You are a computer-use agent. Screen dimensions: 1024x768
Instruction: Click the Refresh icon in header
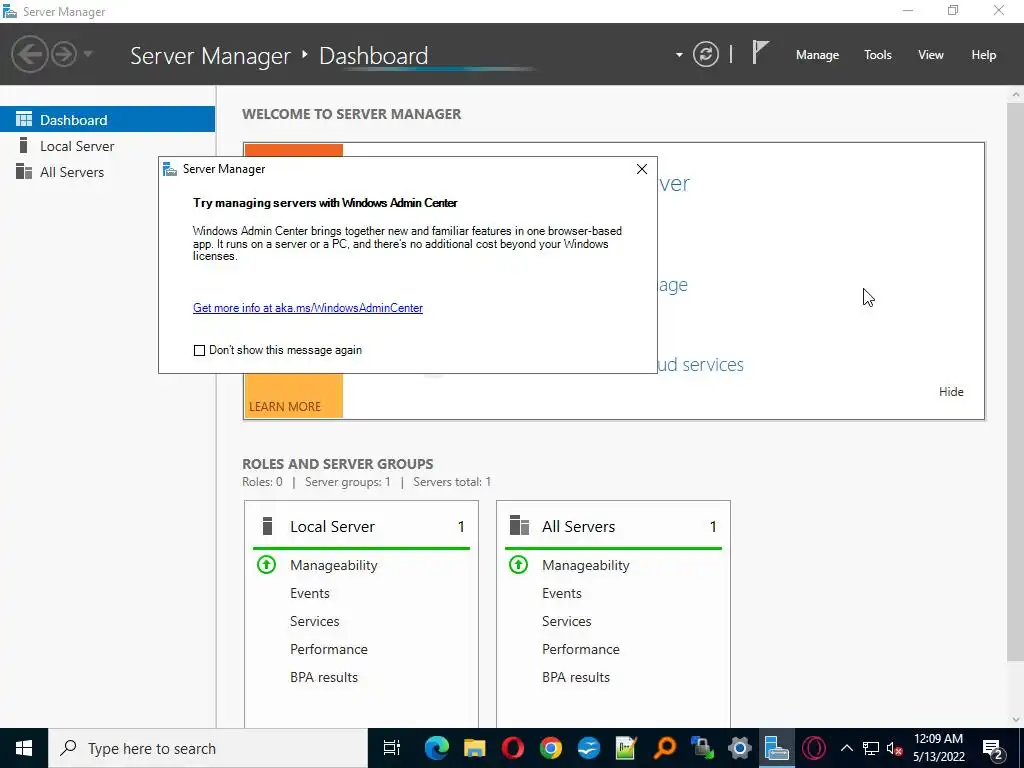click(x=705, y=54)
